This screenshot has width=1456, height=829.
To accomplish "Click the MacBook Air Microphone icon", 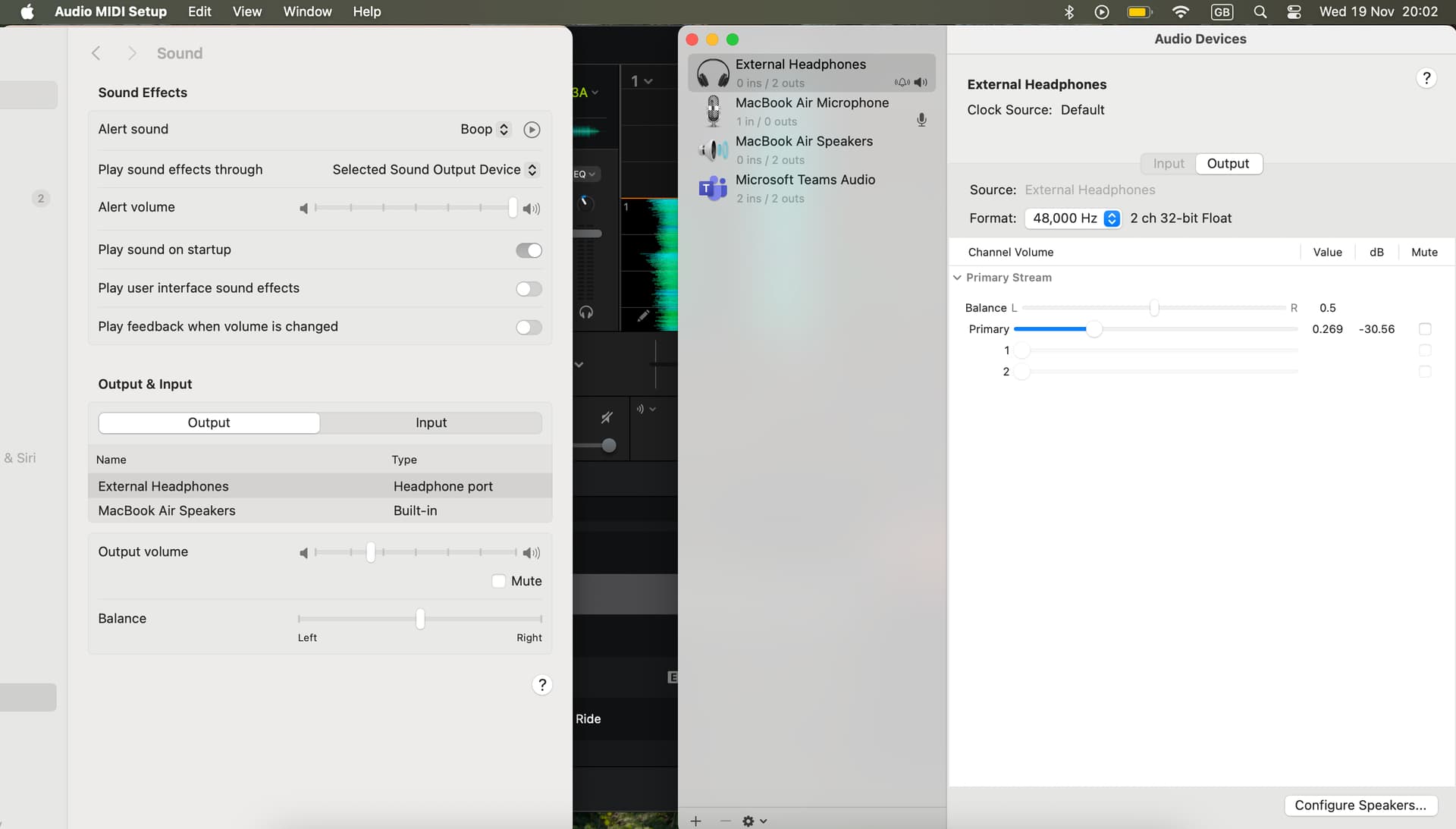I will (x=713, y=111).
